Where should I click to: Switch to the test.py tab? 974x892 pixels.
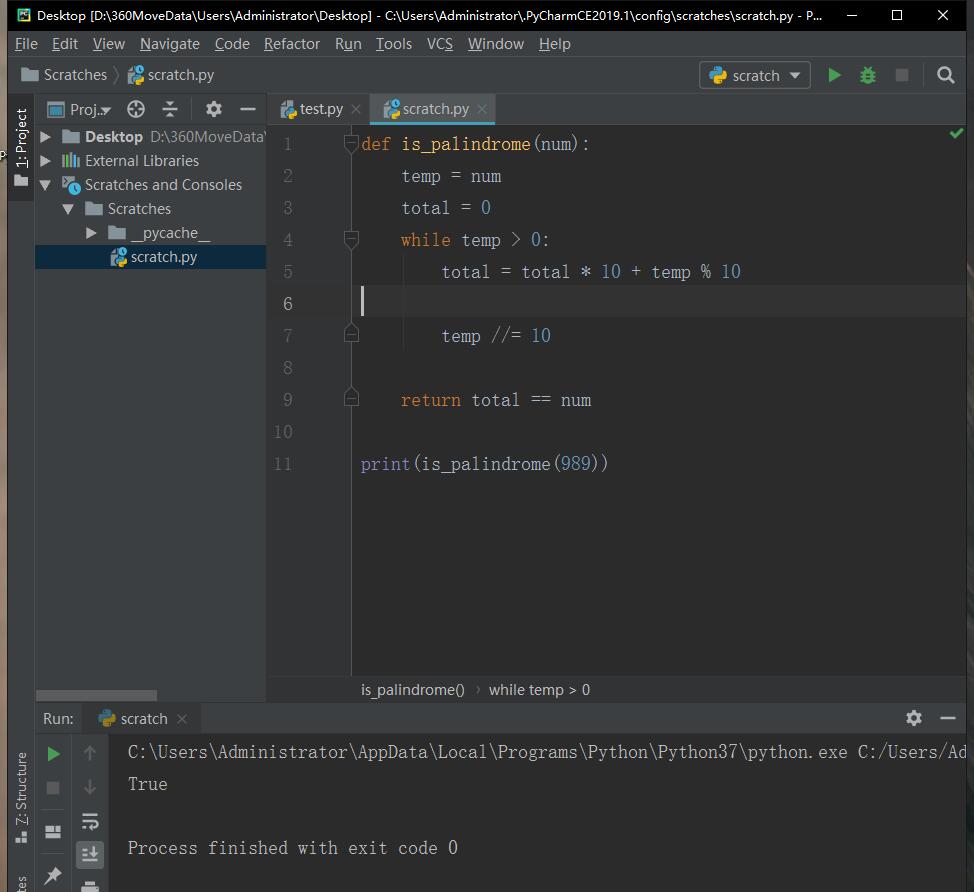click(318, 108)
